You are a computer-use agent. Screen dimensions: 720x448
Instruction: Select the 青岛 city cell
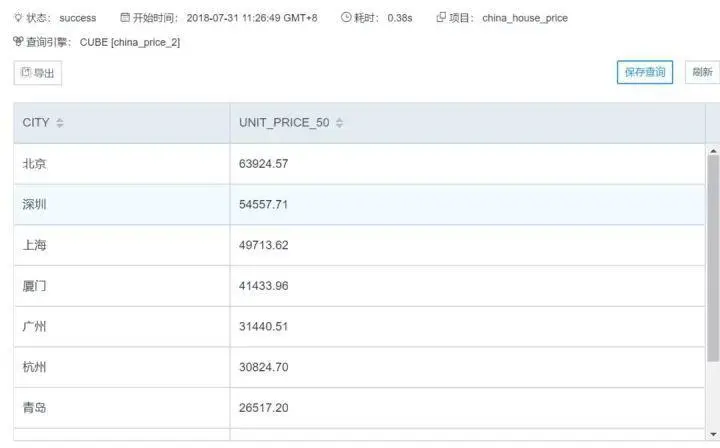tap(122, 408)
